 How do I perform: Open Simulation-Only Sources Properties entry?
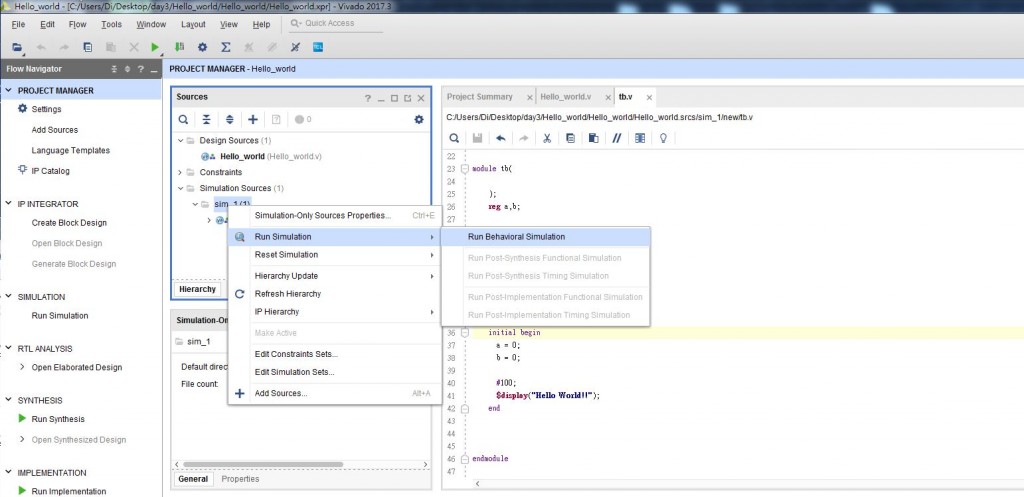(x=334, y=216)
